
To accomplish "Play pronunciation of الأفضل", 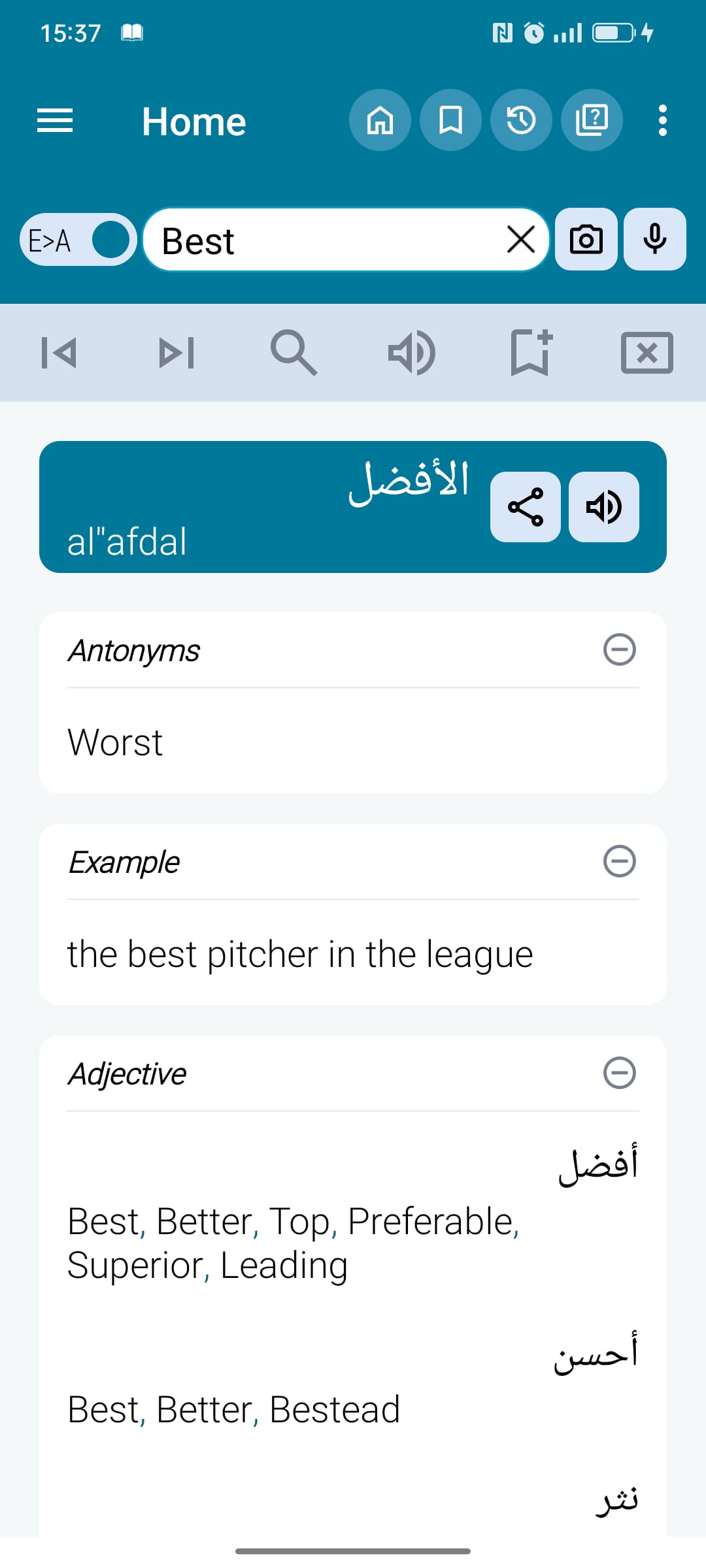I will [603, 508].
